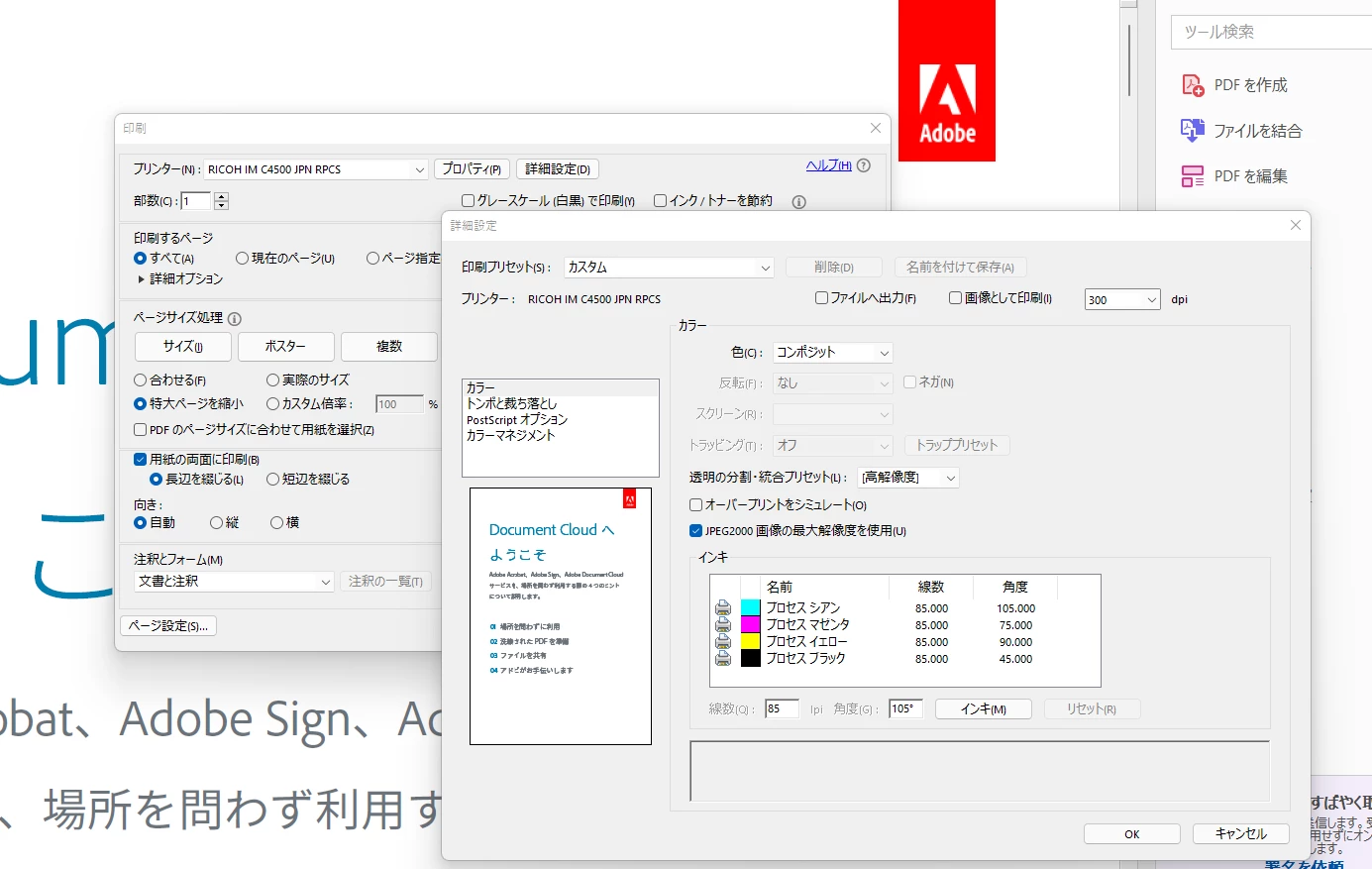Enable グレースケール (白黒) で印刷 checkbox
The height and width of the screenshot is (869, 1372).
click(468, 201)
